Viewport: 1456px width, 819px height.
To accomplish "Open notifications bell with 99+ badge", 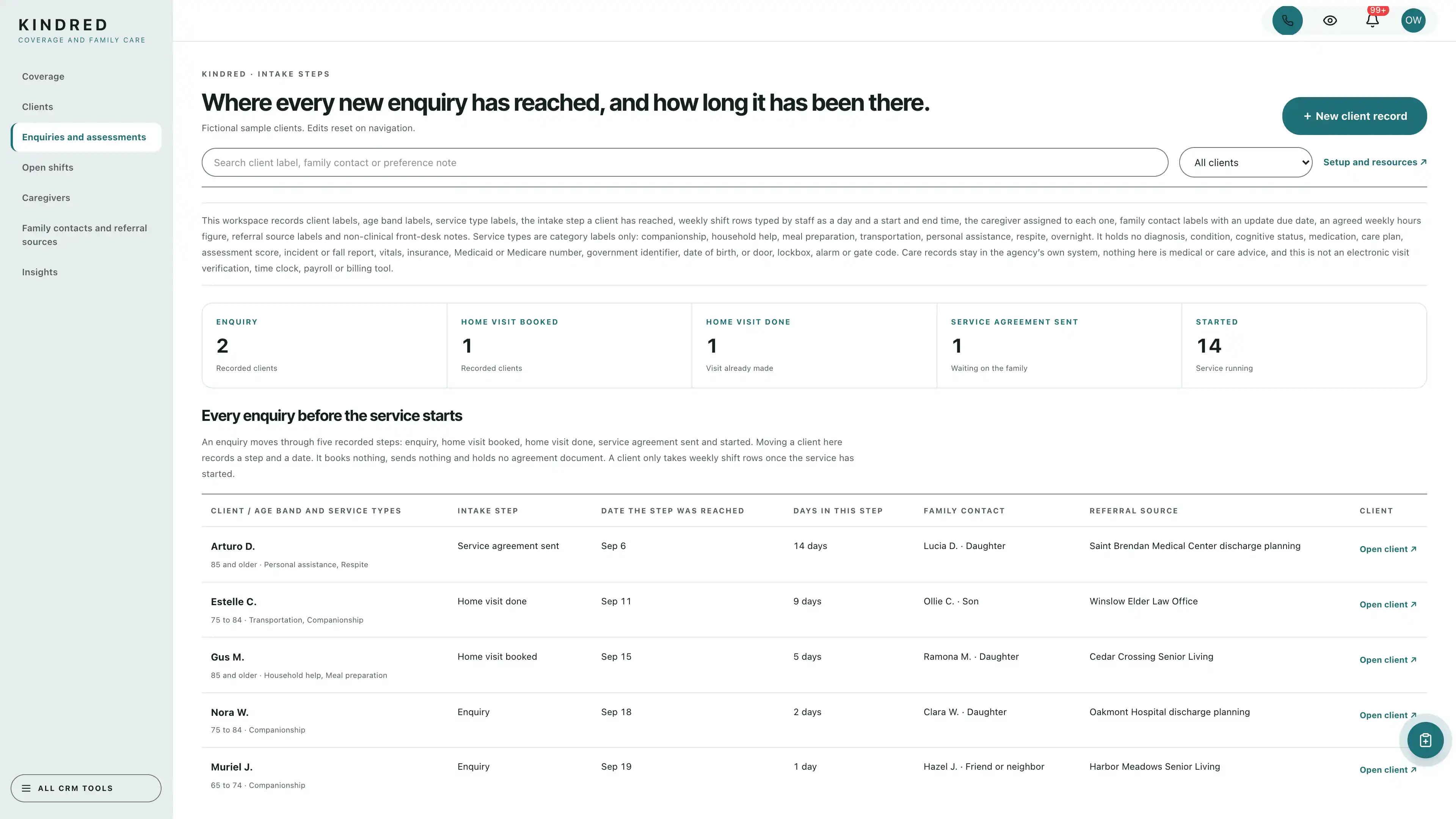I will [1372, 20].
